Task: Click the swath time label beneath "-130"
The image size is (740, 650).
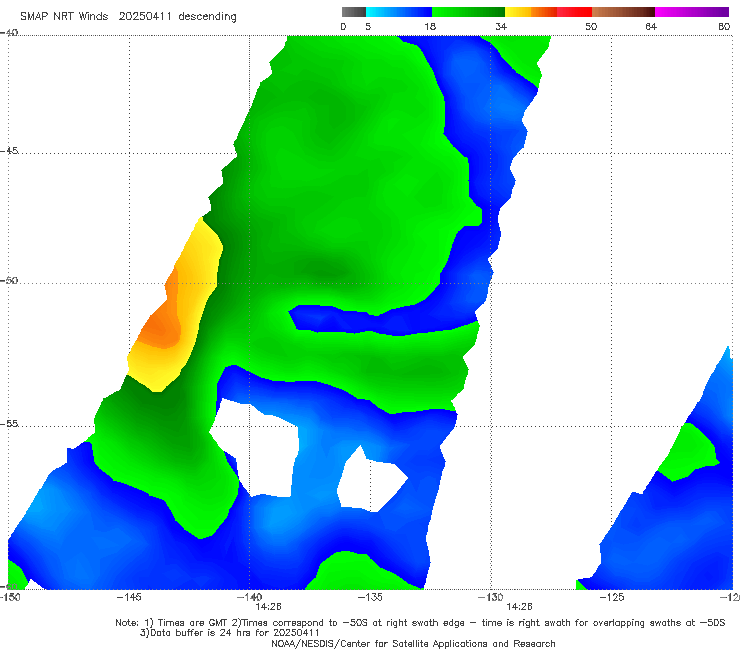Action: (x=519, y=607)
